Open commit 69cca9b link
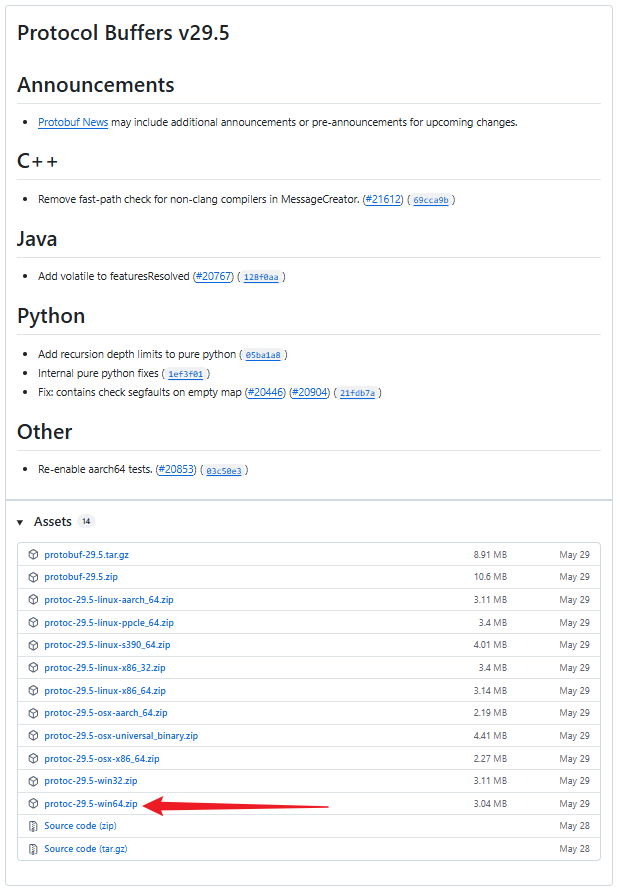 [x=431, y=200]
